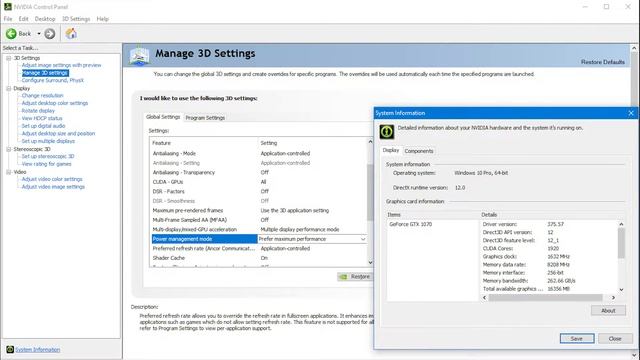
Task: Open Power management mode dropdown
Action: point(363,239)
